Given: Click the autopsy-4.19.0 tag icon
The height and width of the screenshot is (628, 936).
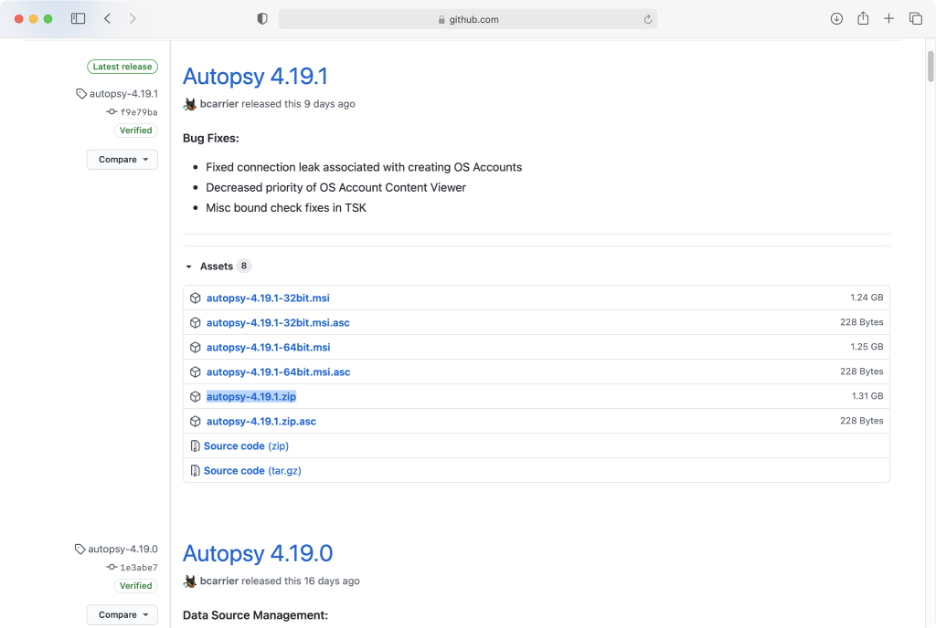Looking at the screenshot, I should [80, 549].
